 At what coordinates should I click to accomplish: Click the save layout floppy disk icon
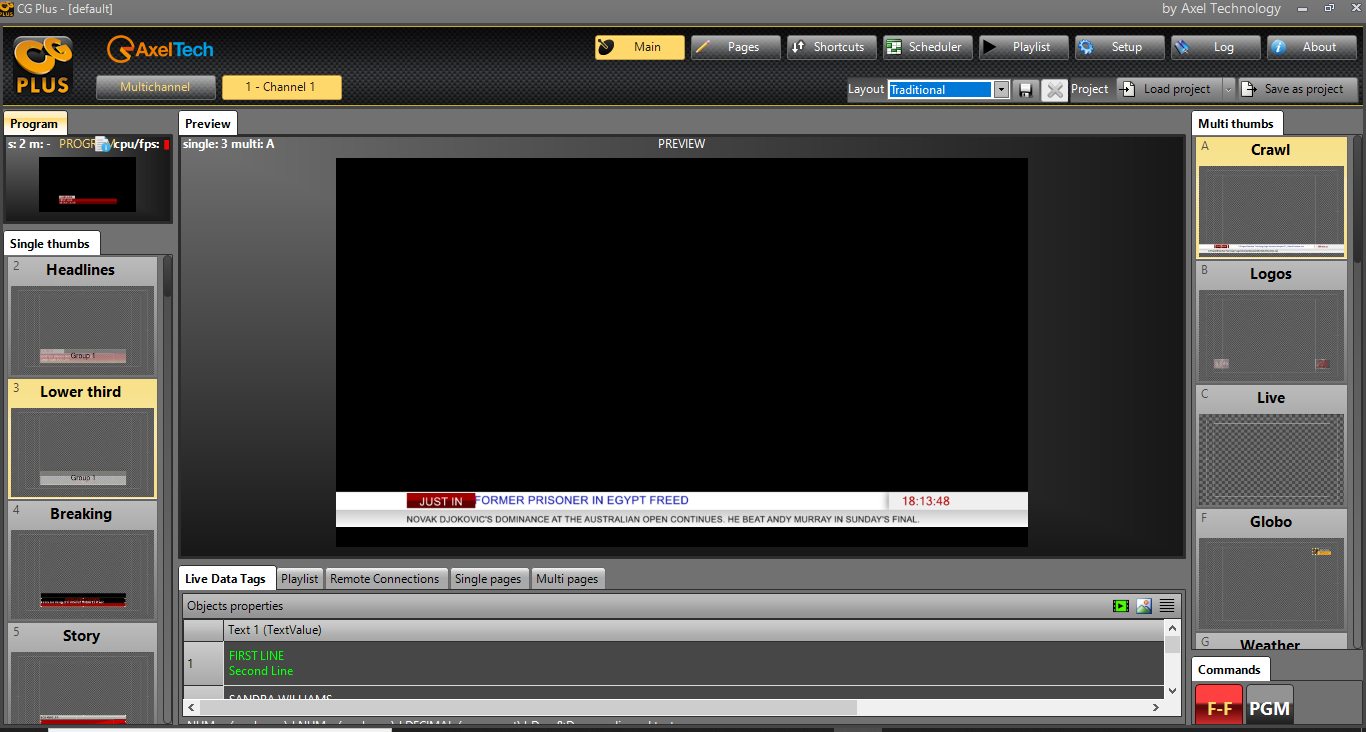[x=1025, y=90]
